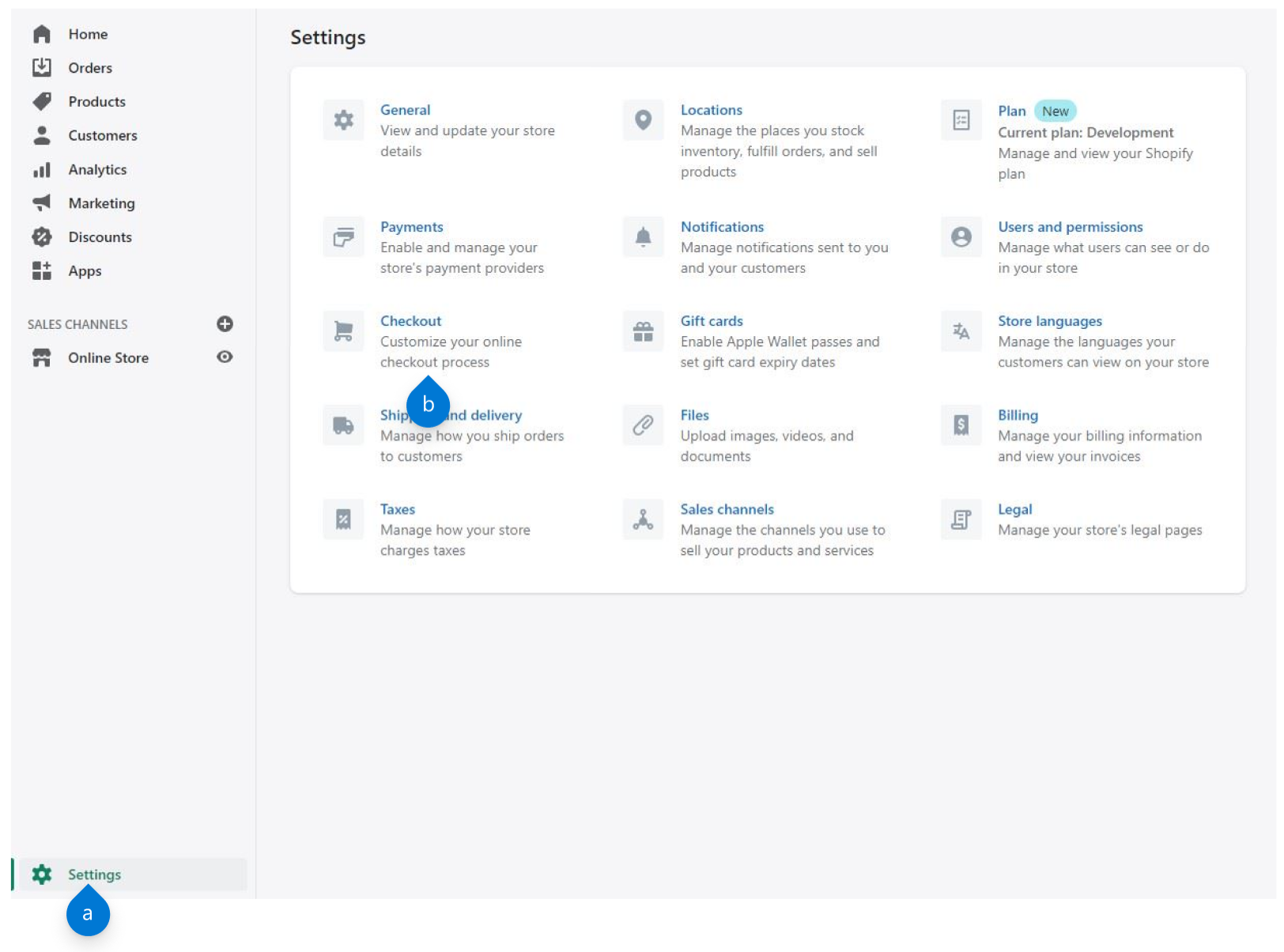Select the Shipping truck icon

pyautogui.click(x=343, y=425)
